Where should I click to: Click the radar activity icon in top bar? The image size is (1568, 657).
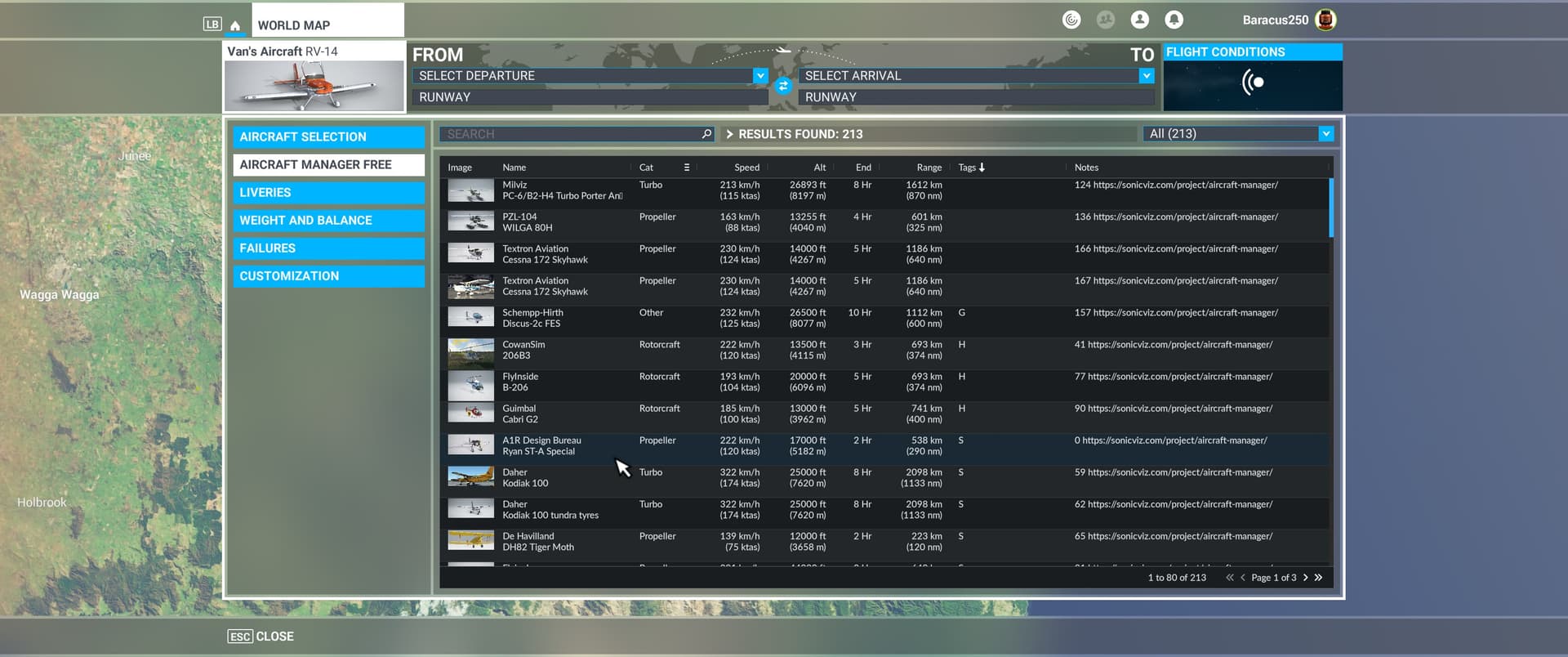tap(1071, 20)
